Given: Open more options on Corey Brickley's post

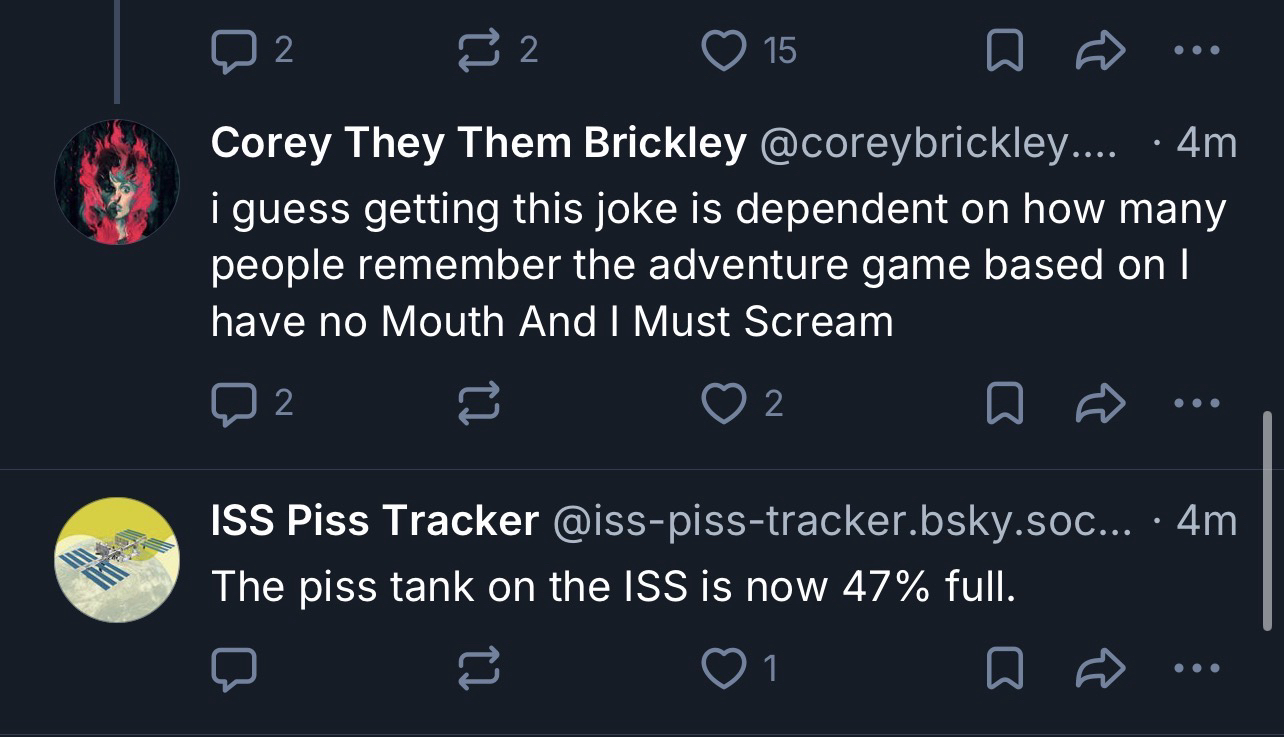Looking at the screenshot, I should tap(1199, 403).
